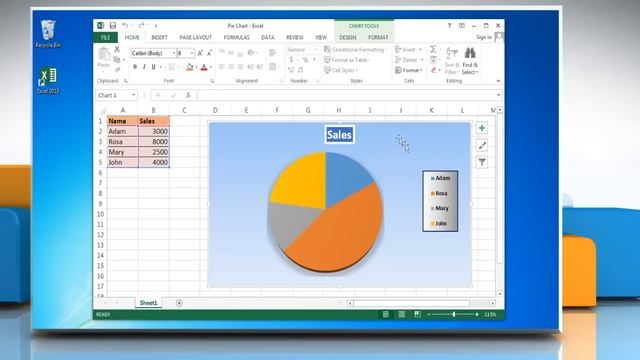The height and width of the screenshot is (360, 640).
Task: Click the New Sheet plus icon
Action: [x=179, y=303]
